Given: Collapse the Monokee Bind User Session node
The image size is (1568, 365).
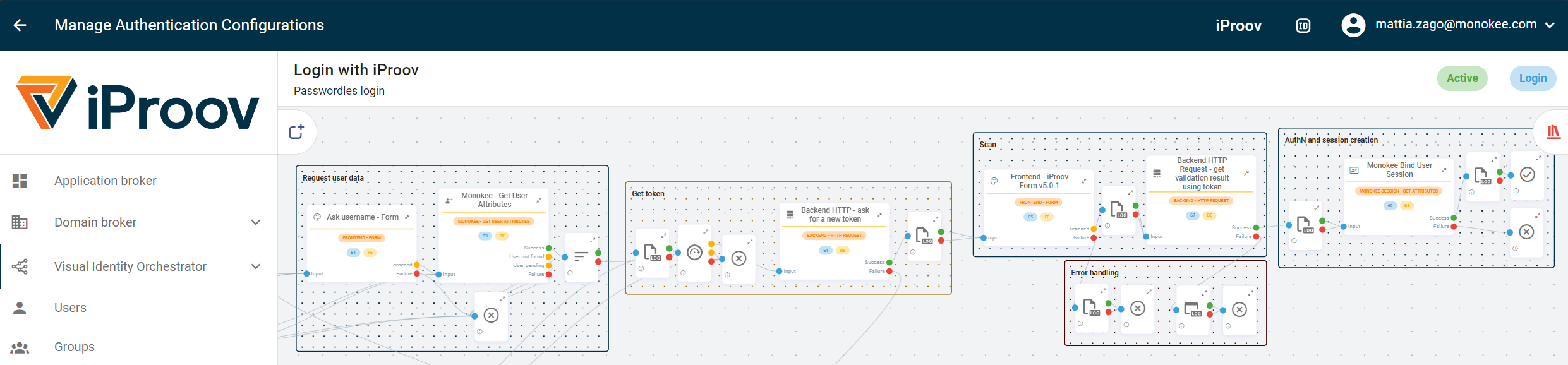Looking at the screenshot, I should tap(1444, 170).
